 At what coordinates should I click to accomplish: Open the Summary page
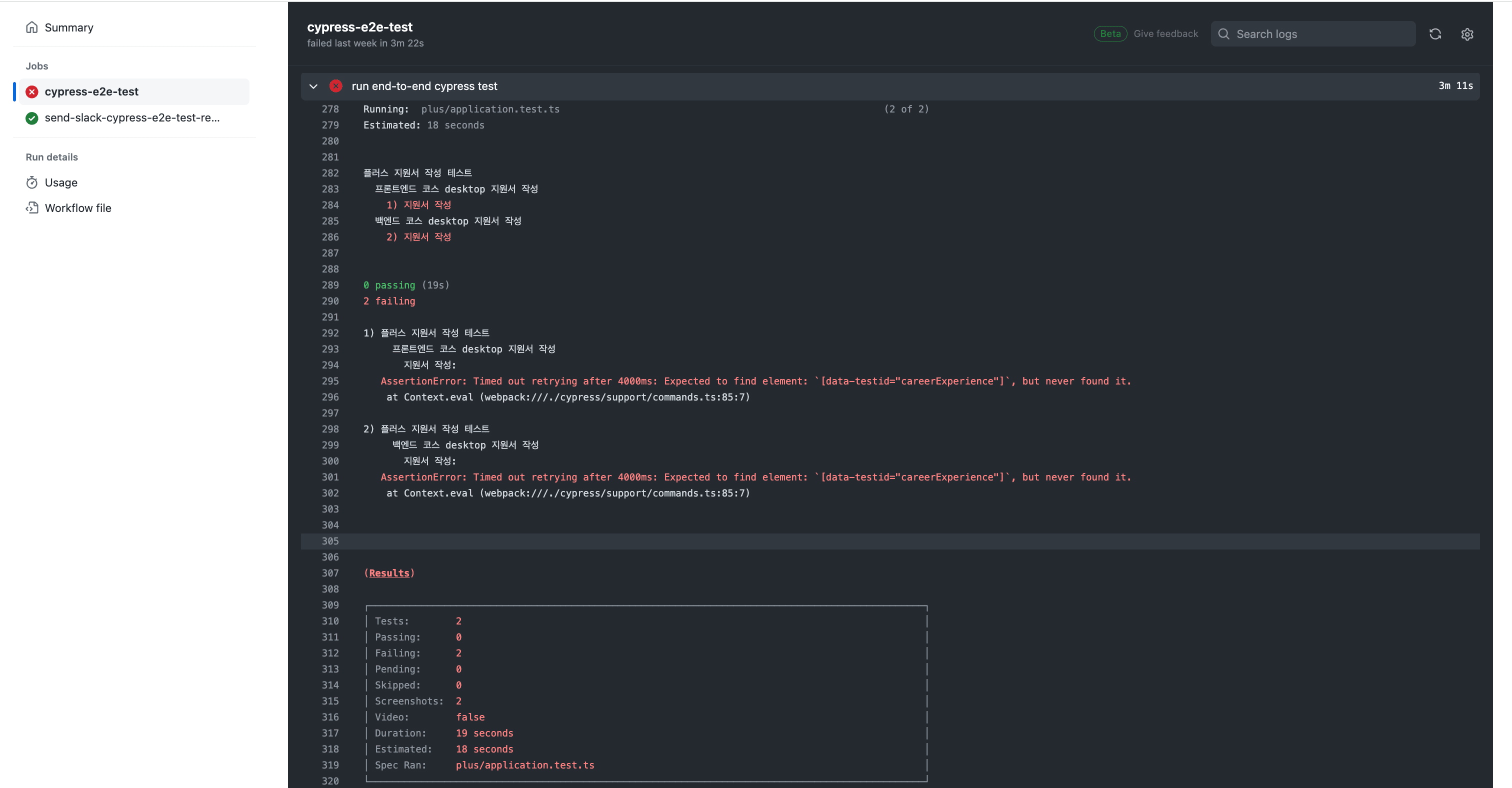pos(68,27)
